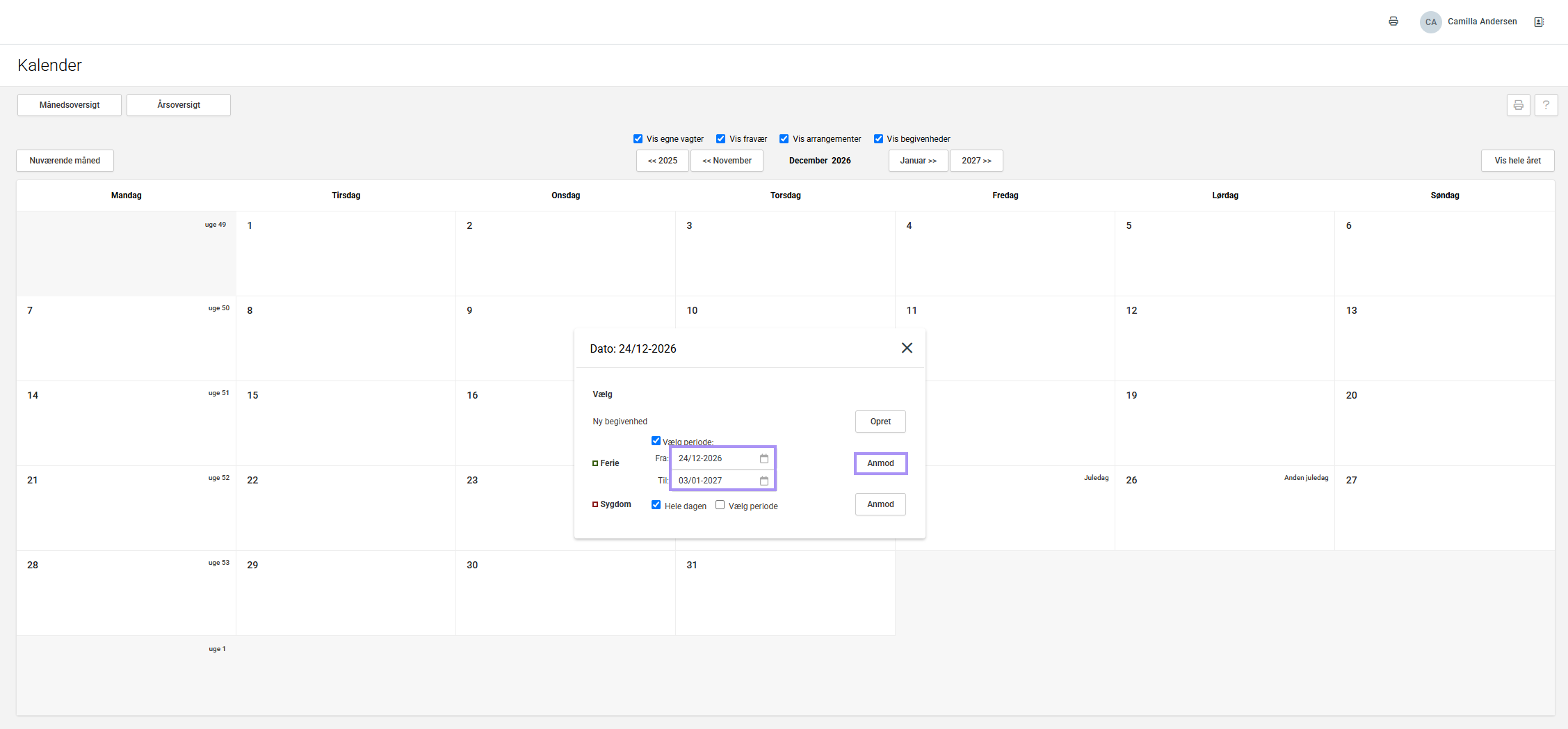Click the 'Juledag' holiday label
Image resolution: width=1568 pixels, height=729 pixels.
pos(1096,478)
